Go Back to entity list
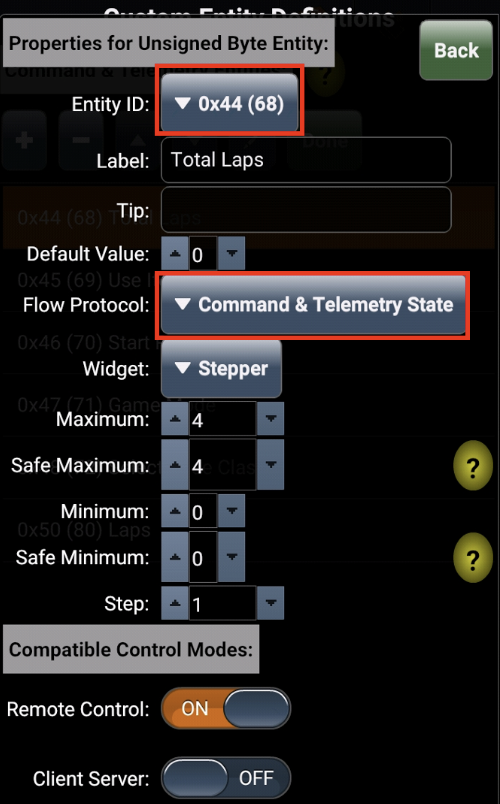This screenshot has height=804, width=500. pos(456,50)
